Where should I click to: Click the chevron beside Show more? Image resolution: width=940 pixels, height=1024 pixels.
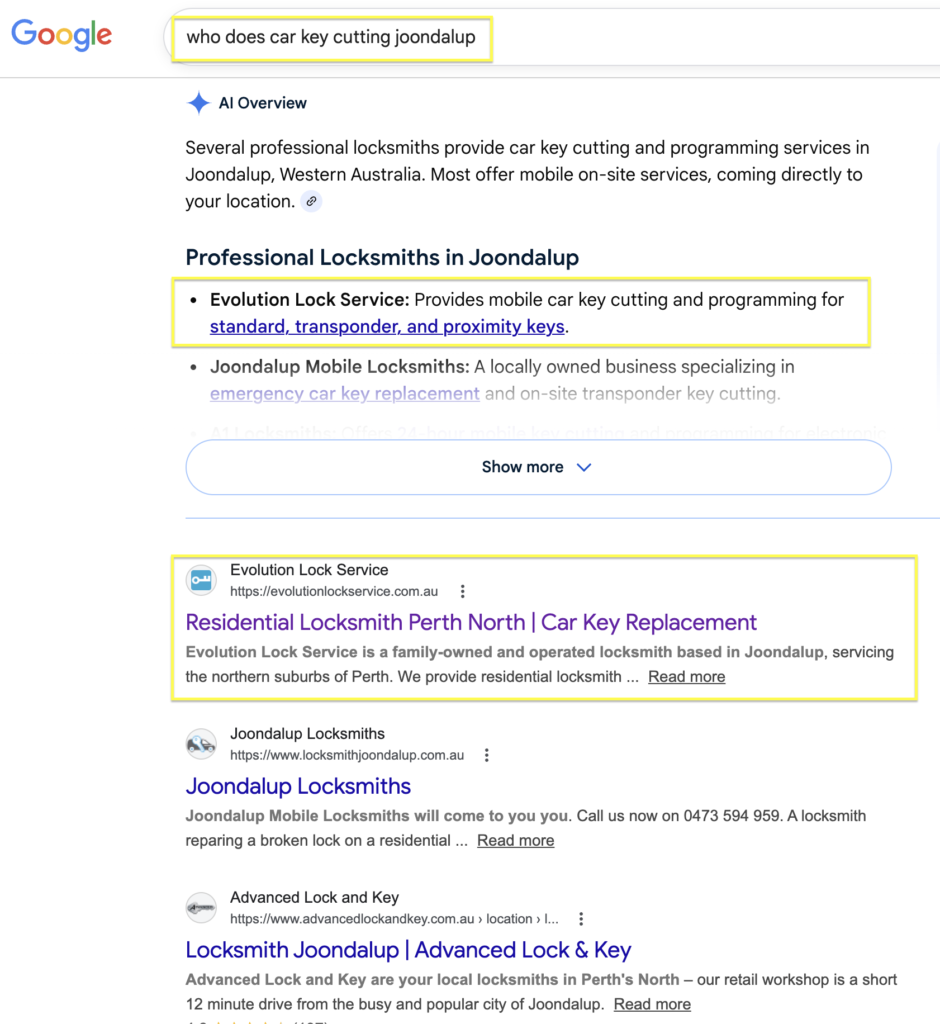[584, 468]
